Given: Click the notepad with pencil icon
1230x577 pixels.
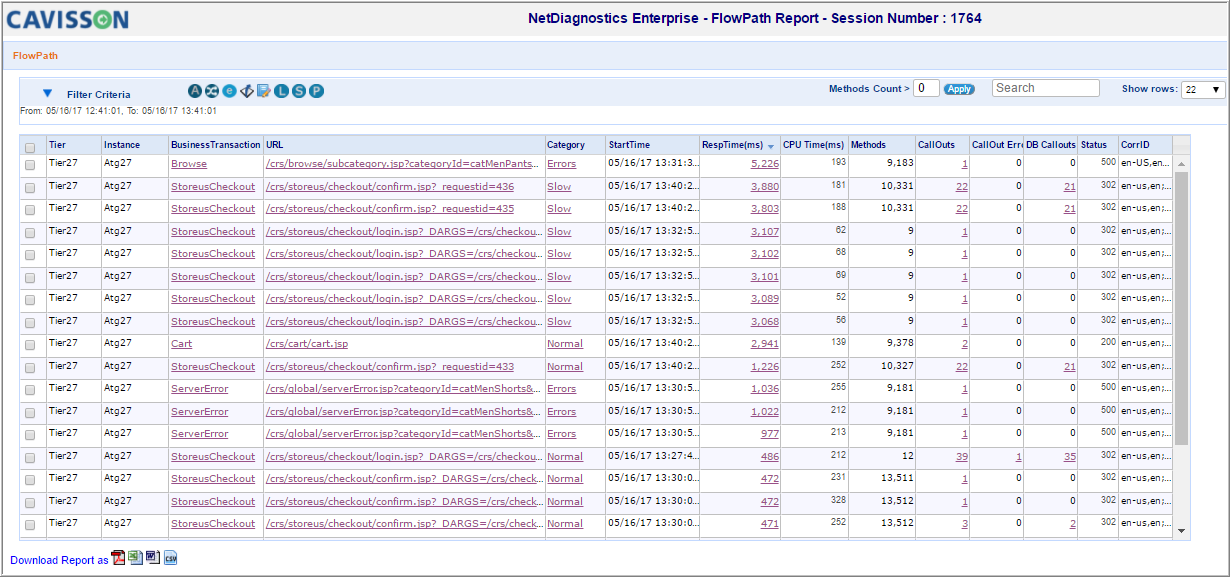Looking at the screenshot, I should (x=264, y=91).
